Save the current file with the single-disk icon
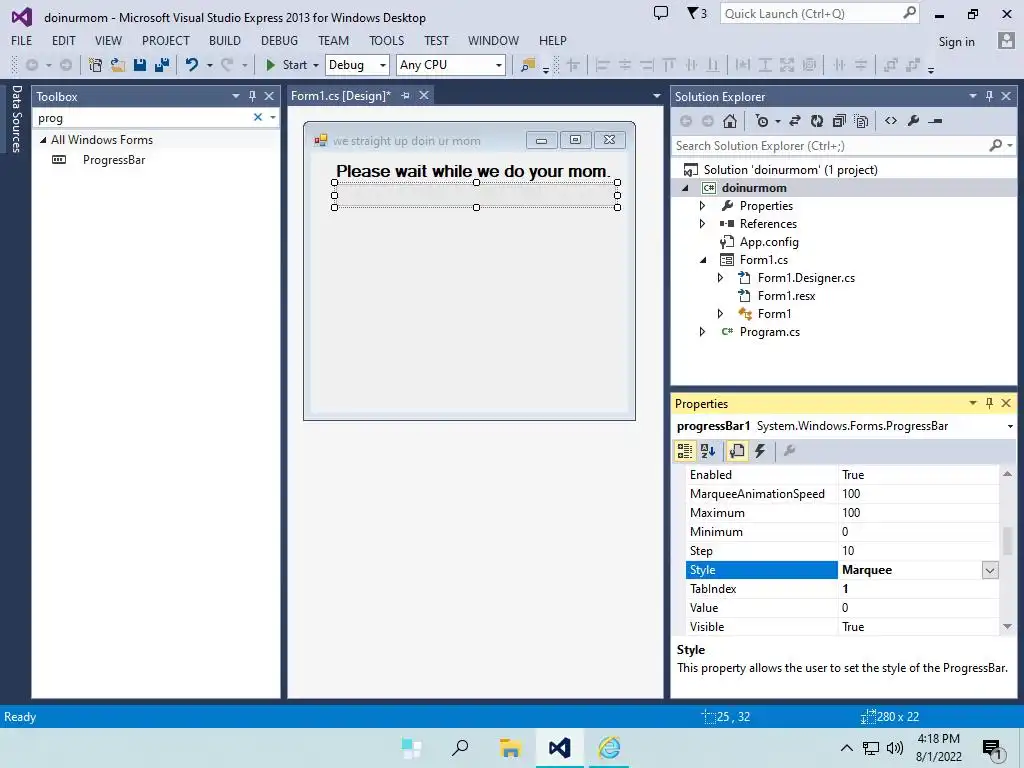This screenshot has height=768, width=1024. pyautogui.click(x=140, y=65)
